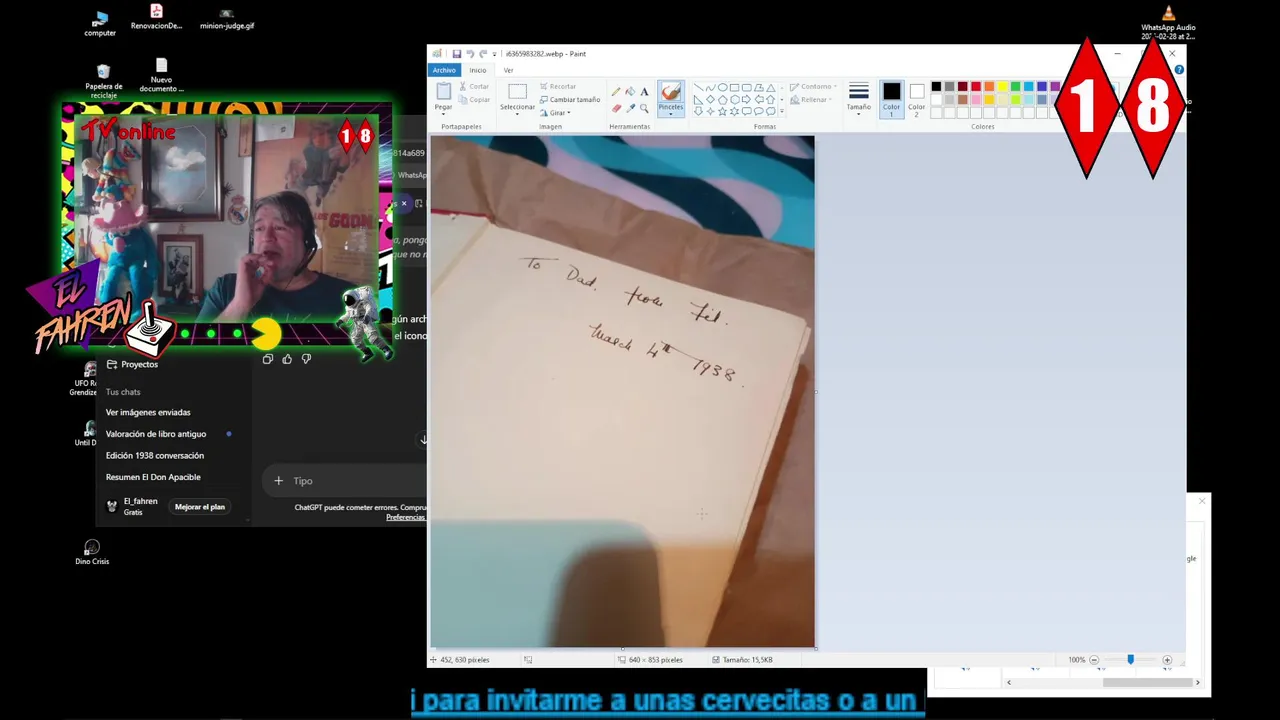Click the WhatsApp Audio VLC desktop file
This screenshot has height=720, width=1280.
point(1168,23)
